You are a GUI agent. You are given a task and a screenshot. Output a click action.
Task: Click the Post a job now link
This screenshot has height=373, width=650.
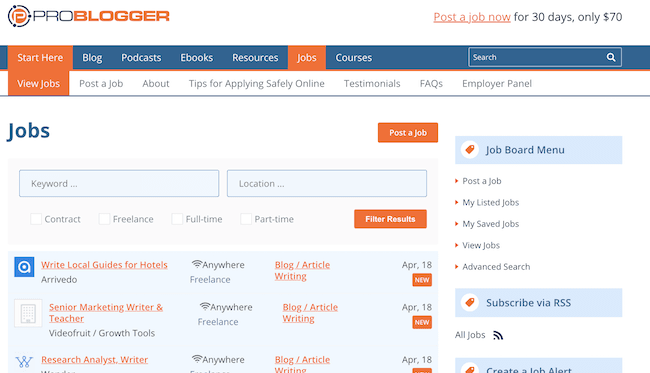(x=472, y=17)
